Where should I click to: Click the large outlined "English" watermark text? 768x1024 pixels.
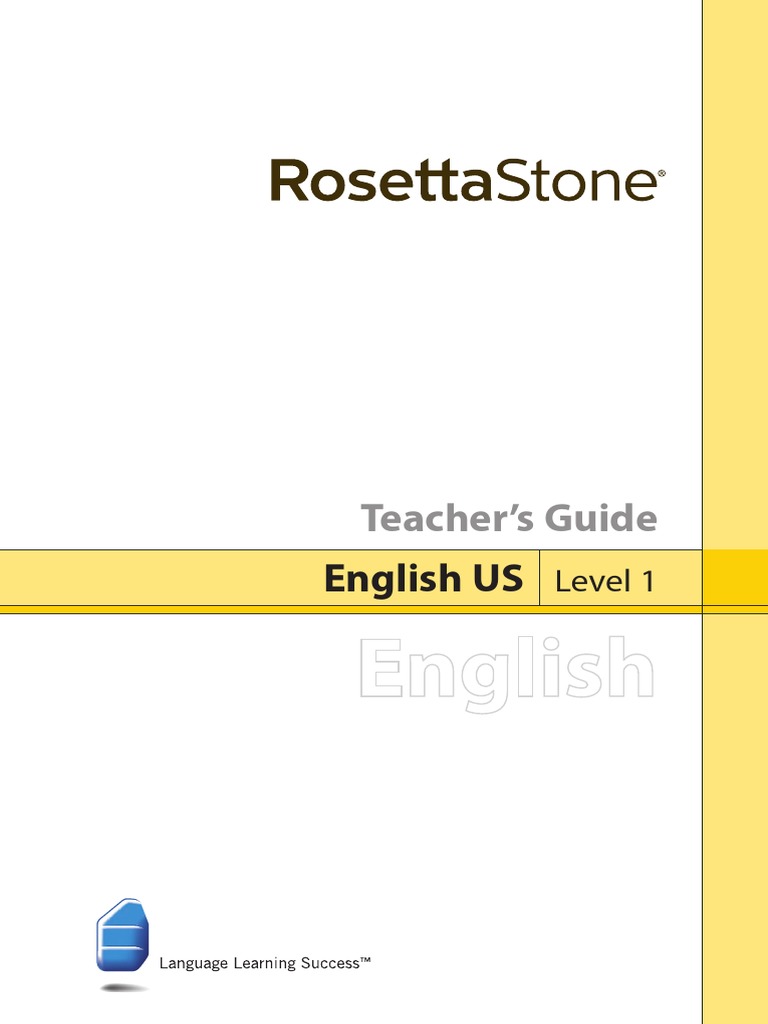pyautogui.click(x=507, y=671)
